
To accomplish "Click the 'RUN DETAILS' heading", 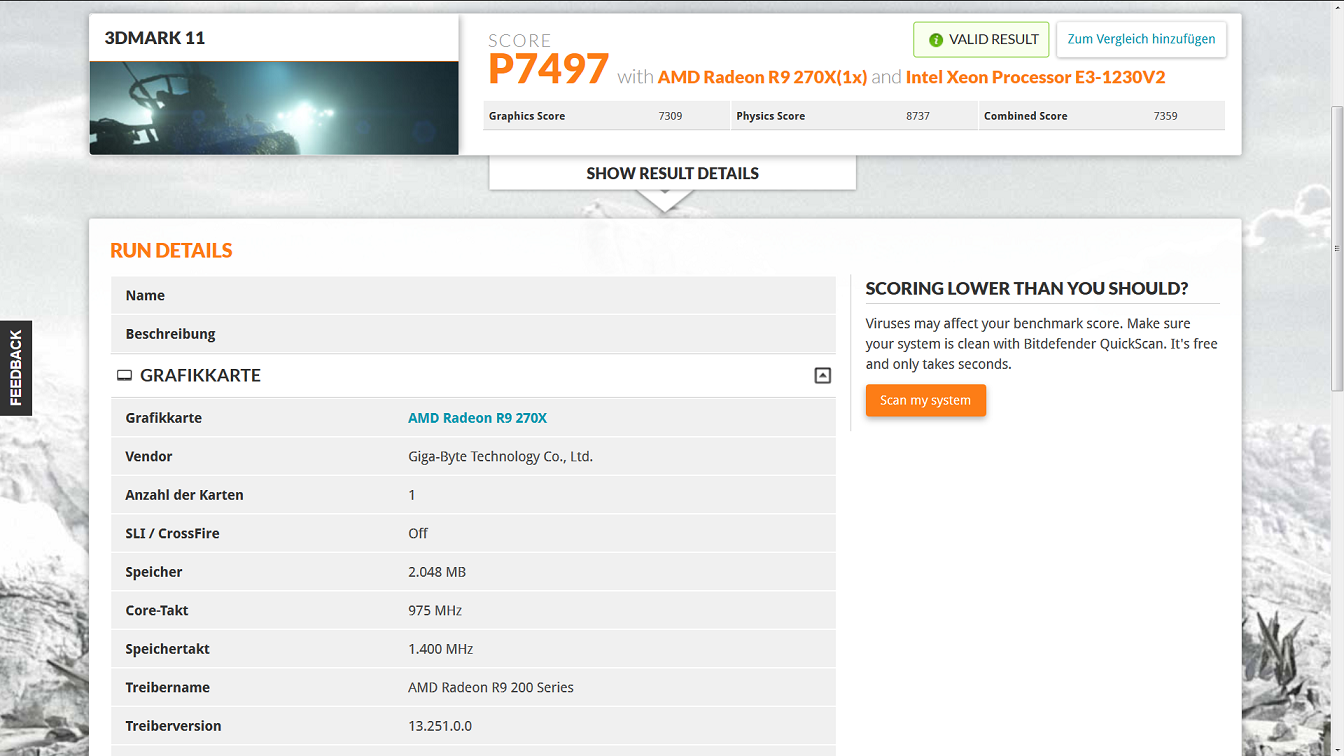I will point(171,251).
